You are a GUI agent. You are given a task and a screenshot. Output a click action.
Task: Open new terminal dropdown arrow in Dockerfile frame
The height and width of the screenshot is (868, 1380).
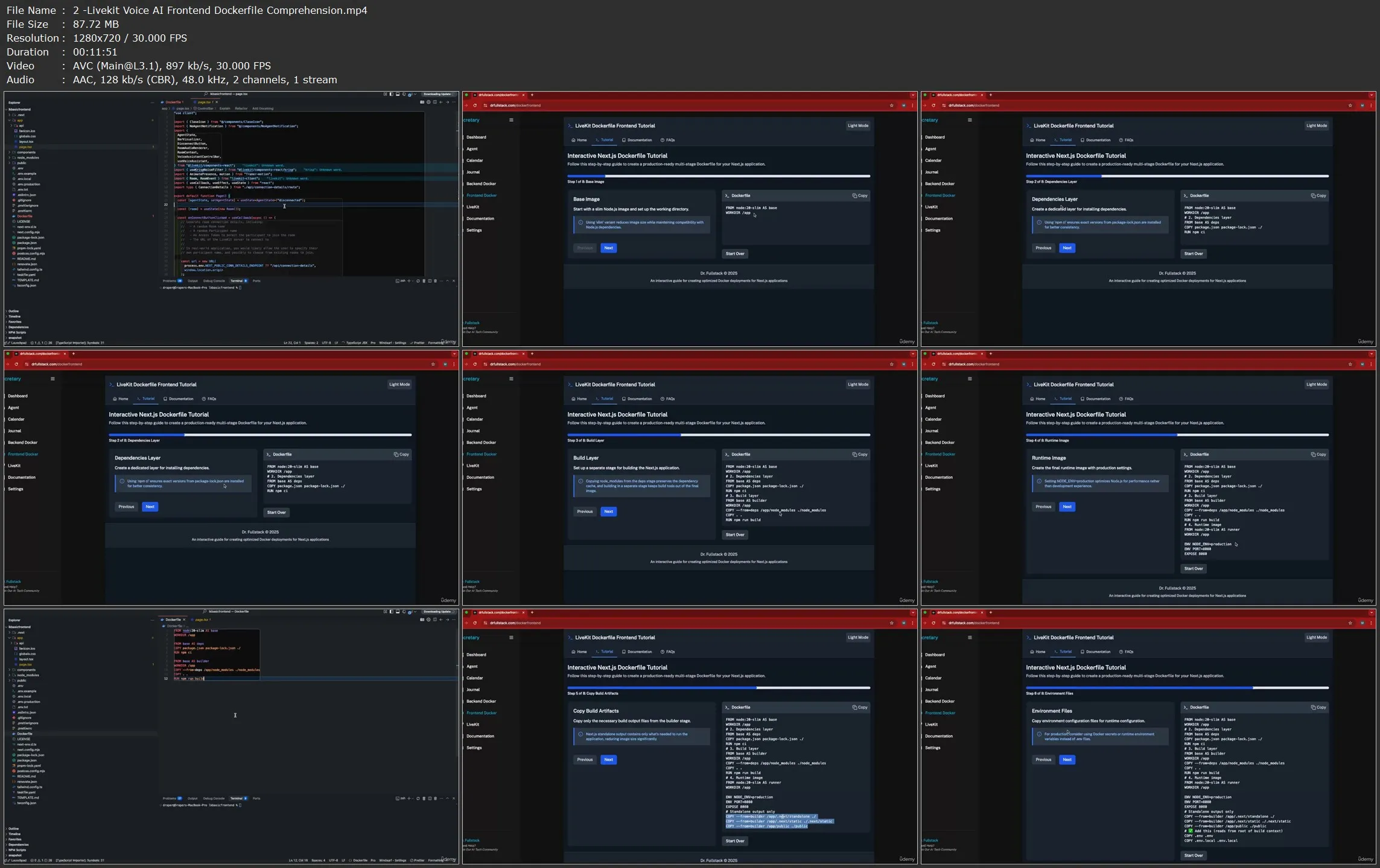point(413,798)
